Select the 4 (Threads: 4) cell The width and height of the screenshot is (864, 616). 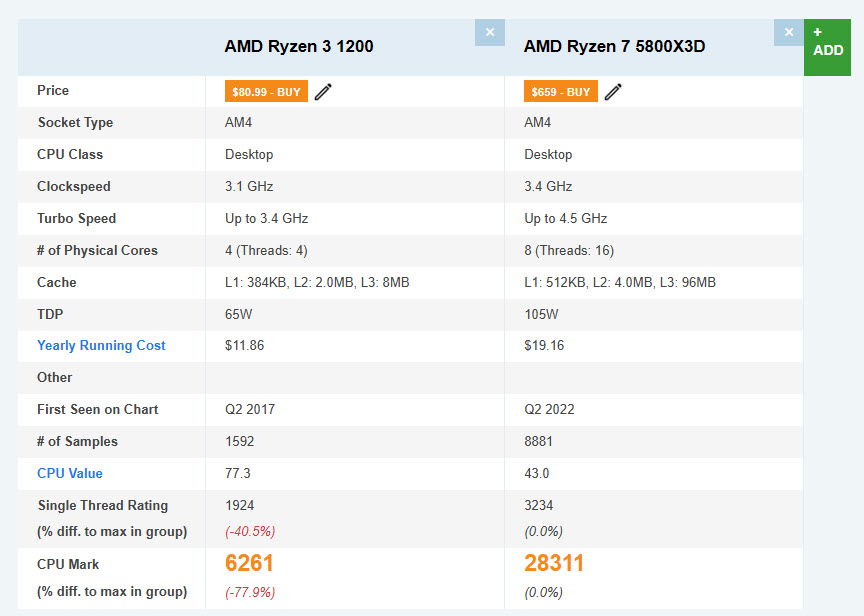[266, 251]
